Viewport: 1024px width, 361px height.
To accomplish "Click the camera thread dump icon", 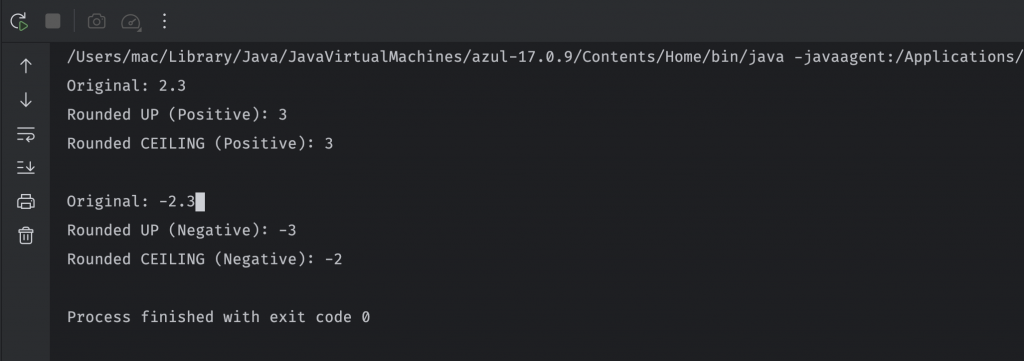I will (x=97, y=22).
